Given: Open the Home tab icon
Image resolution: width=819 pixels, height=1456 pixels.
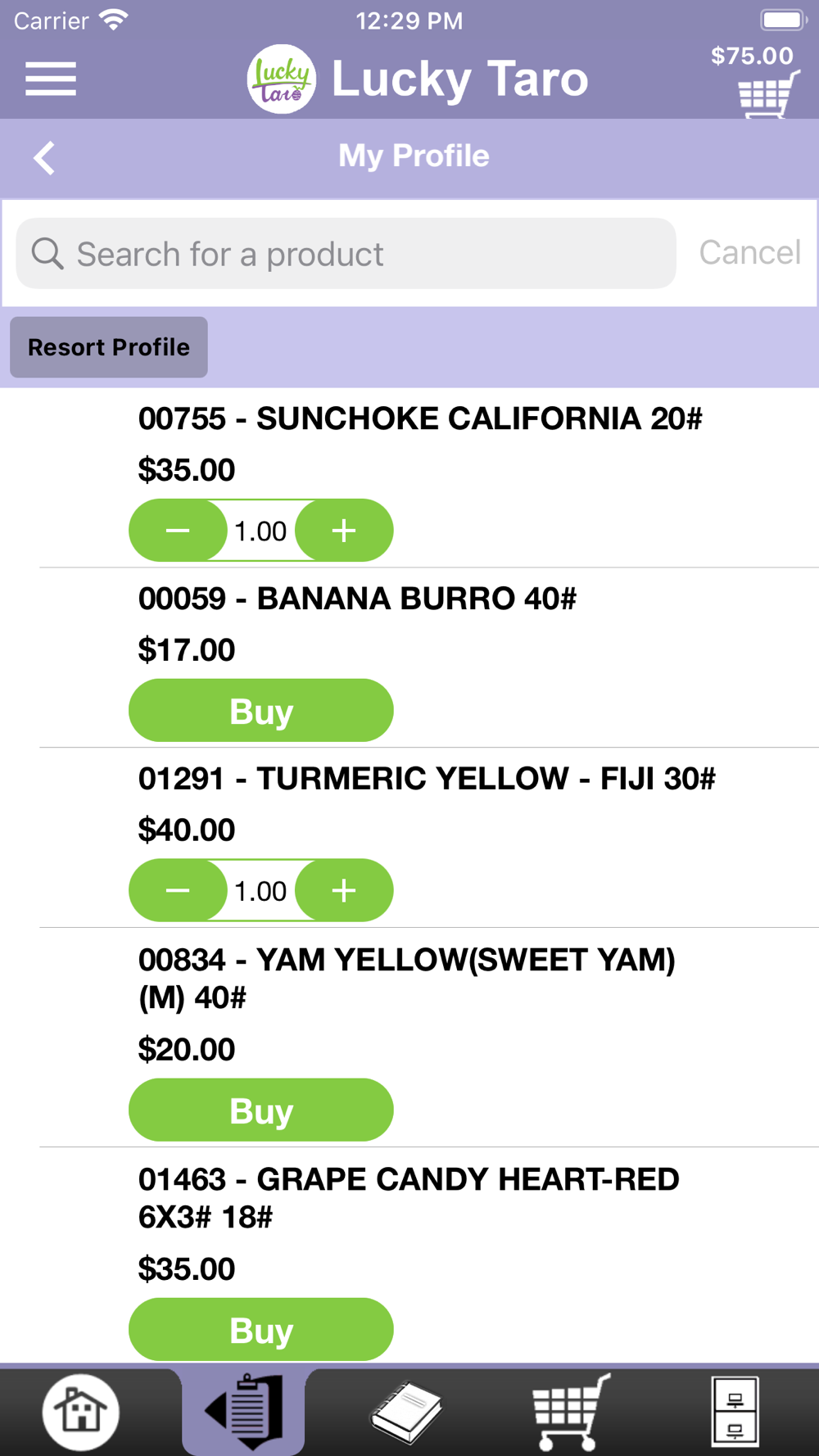Looking at the screenshot, I should [80, 1412].
